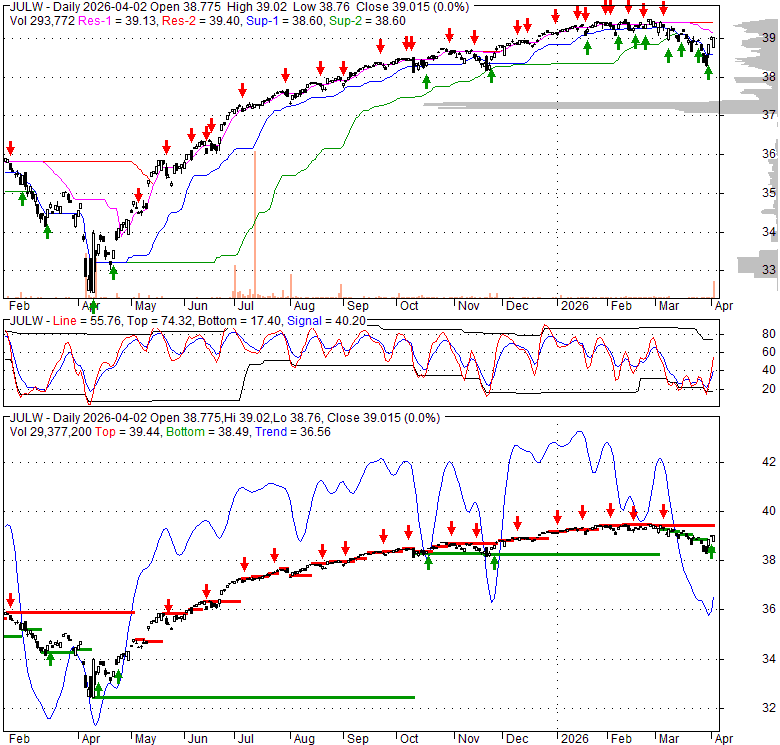Click the 'Top = 74.32' oscillator label
This screenshot has width=780, height=745.
160,321
